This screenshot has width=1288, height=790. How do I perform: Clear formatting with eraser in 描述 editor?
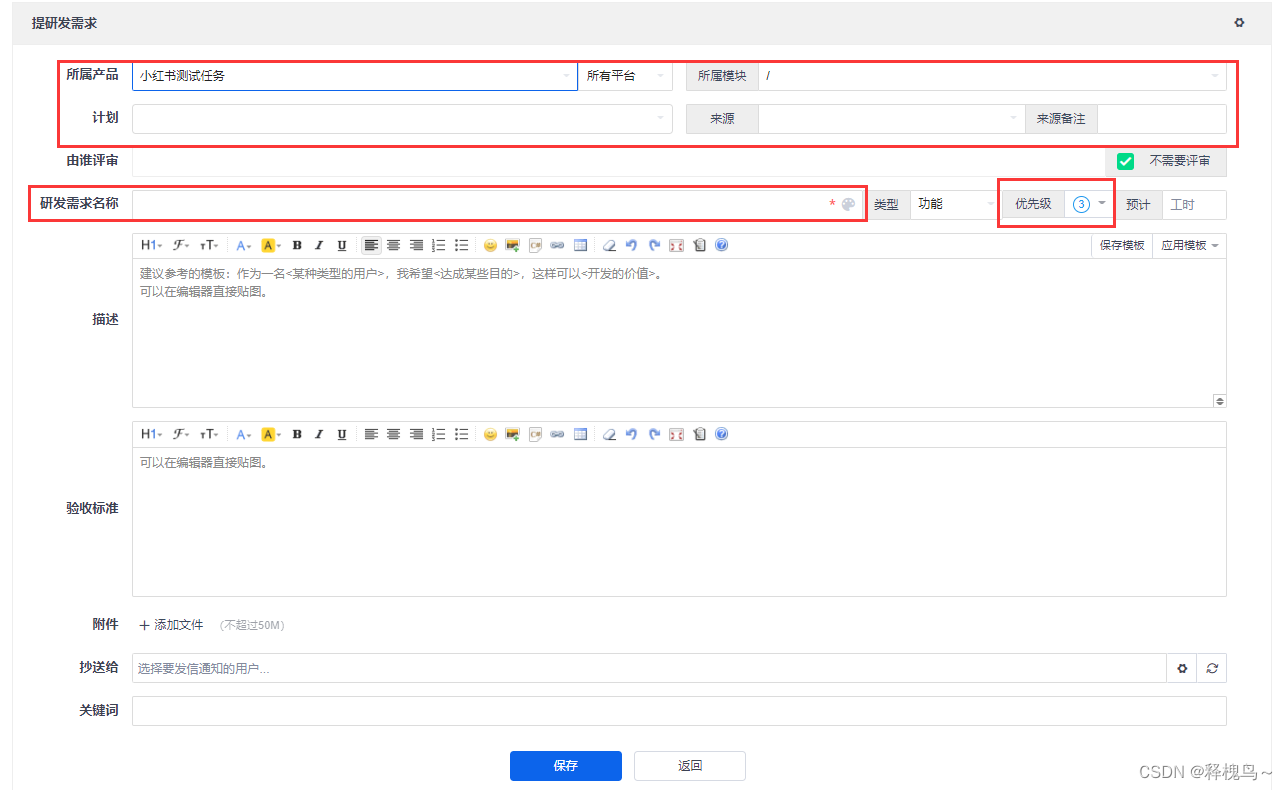tap(609, 245)
